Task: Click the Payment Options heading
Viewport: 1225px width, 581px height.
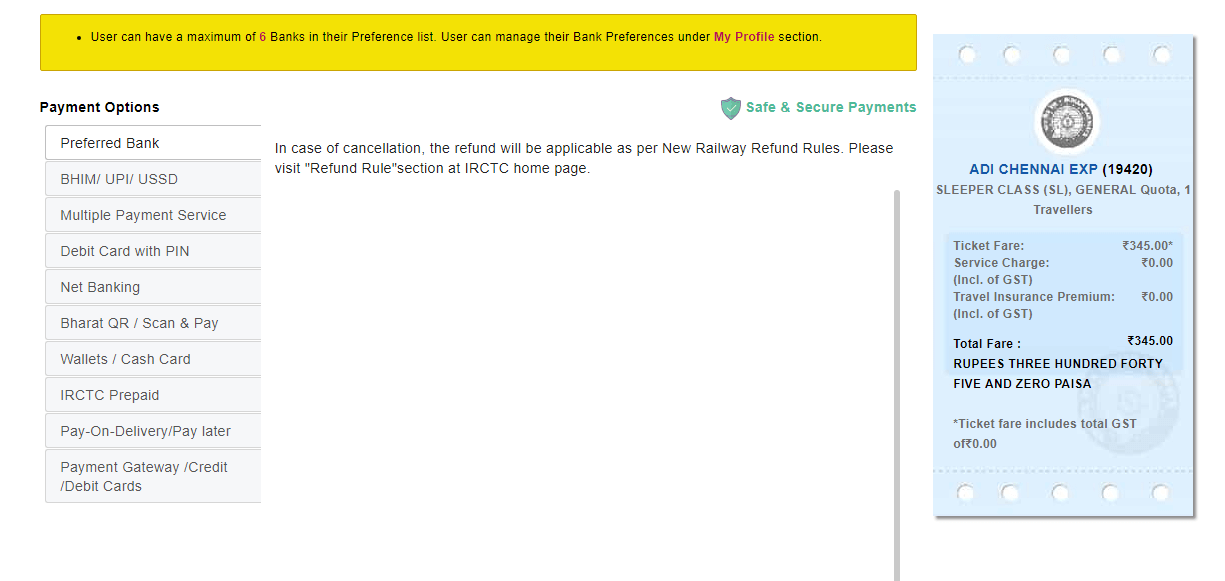Action: coord(99,107)
